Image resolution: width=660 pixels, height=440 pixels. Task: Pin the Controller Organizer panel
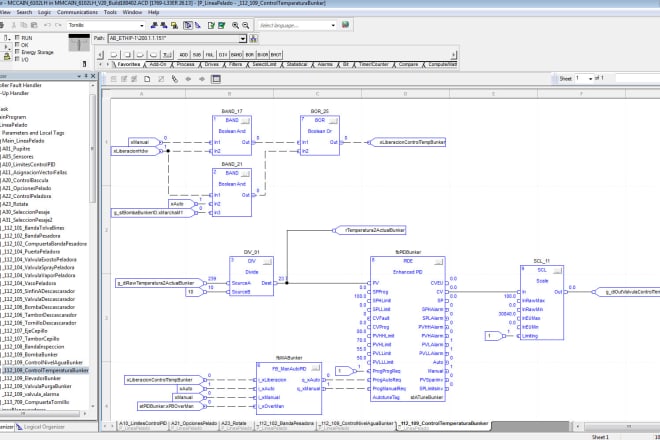86,76
